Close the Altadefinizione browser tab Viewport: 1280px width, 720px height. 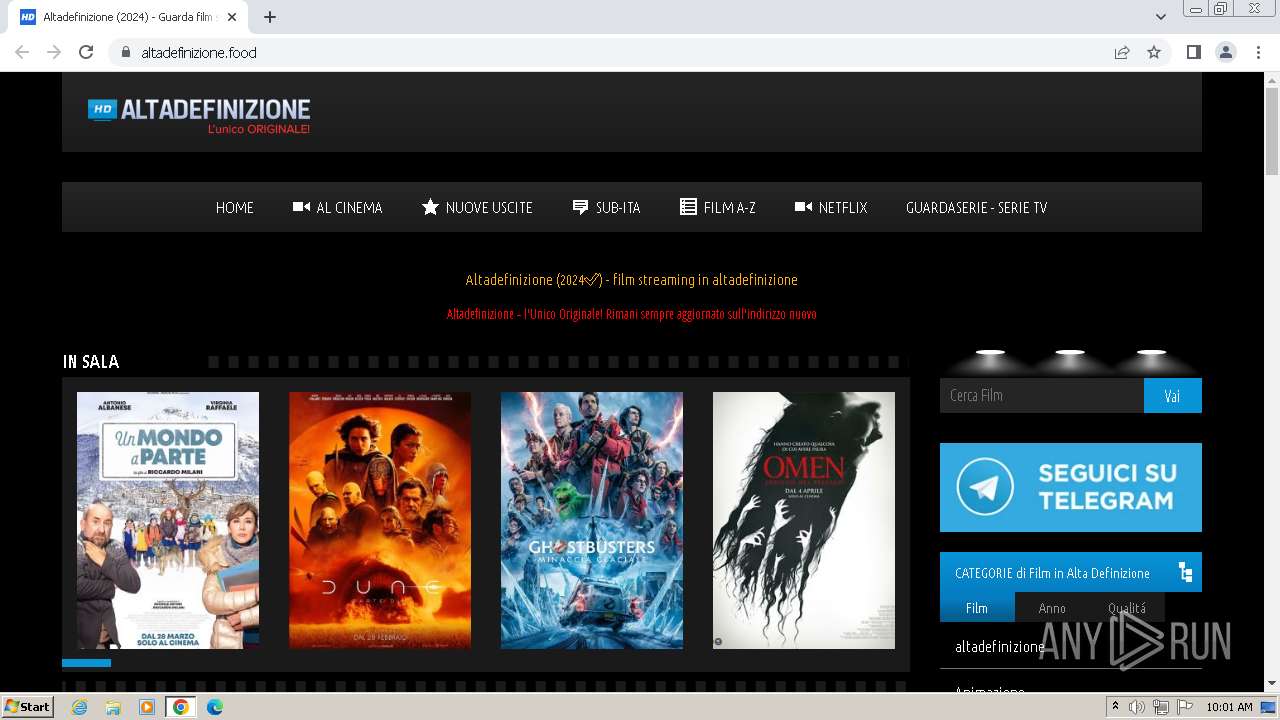click(232, 17)
